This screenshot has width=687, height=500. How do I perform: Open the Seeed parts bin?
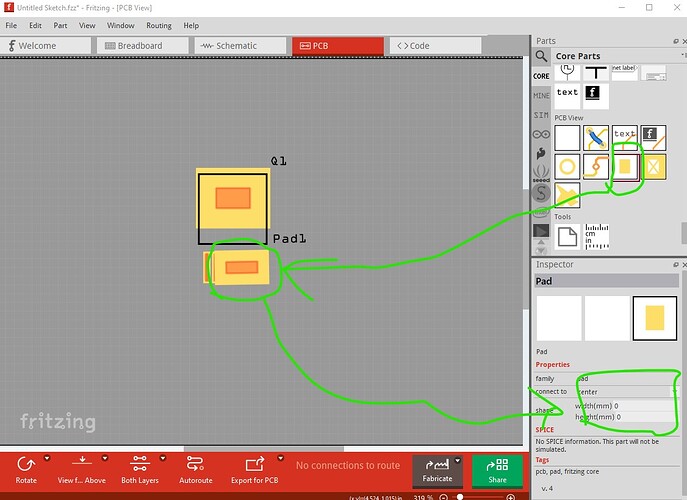pos(541,174)
